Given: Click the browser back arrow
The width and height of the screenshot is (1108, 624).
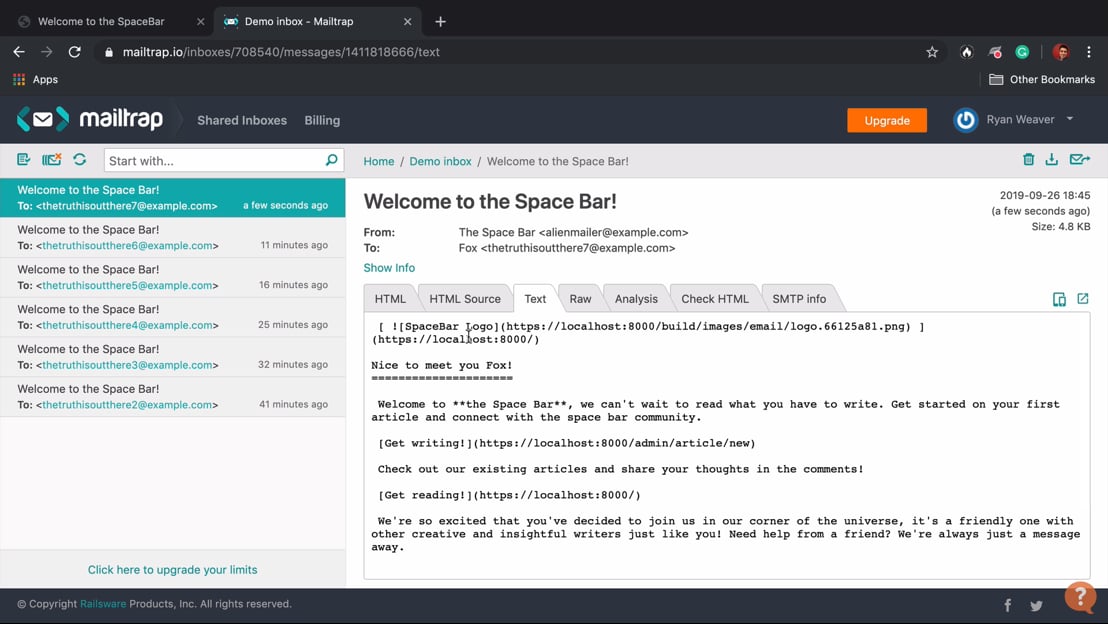Looking at the screenshot, I should point(19,52).
